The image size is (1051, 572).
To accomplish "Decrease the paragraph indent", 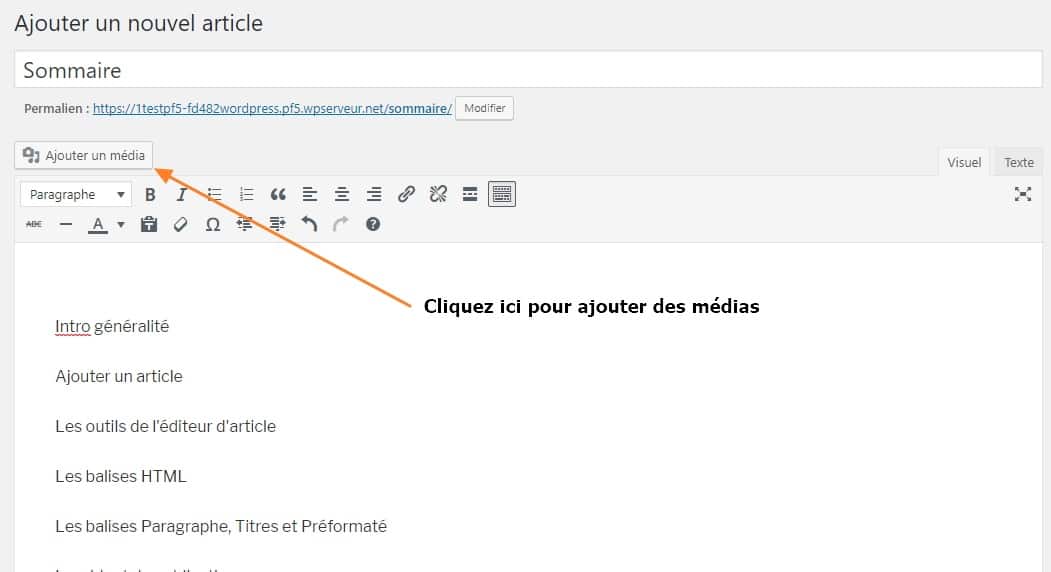I will tap(245, 224).
